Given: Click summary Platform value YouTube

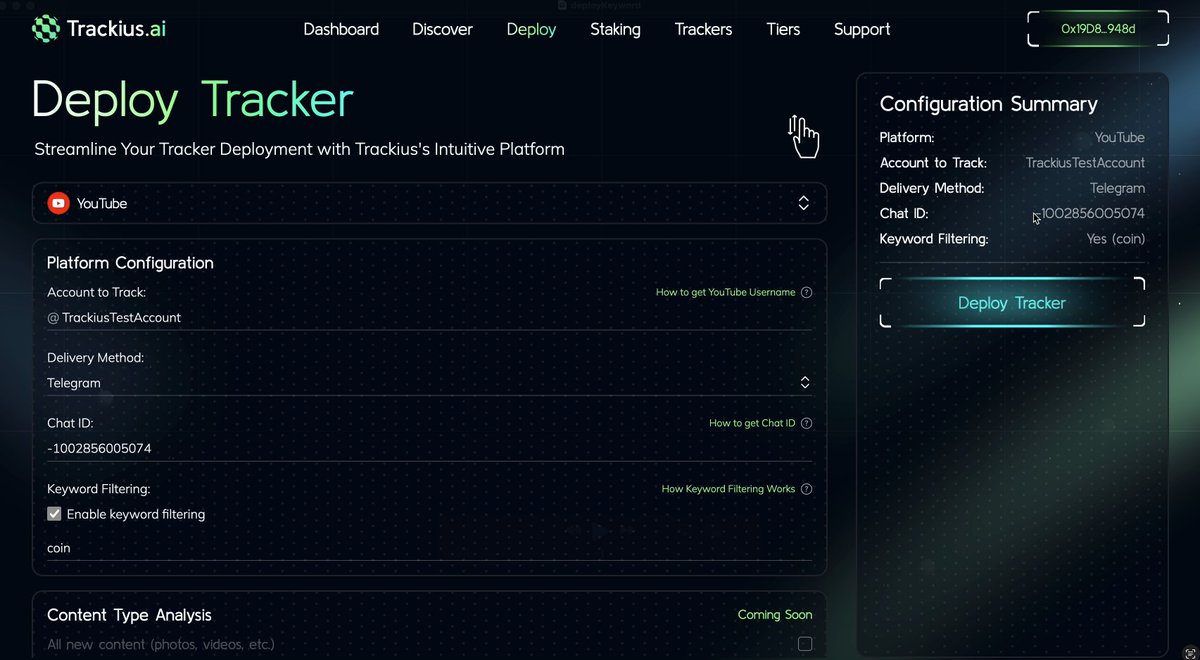Looking at the screenshot, I should click(1120, 137).
